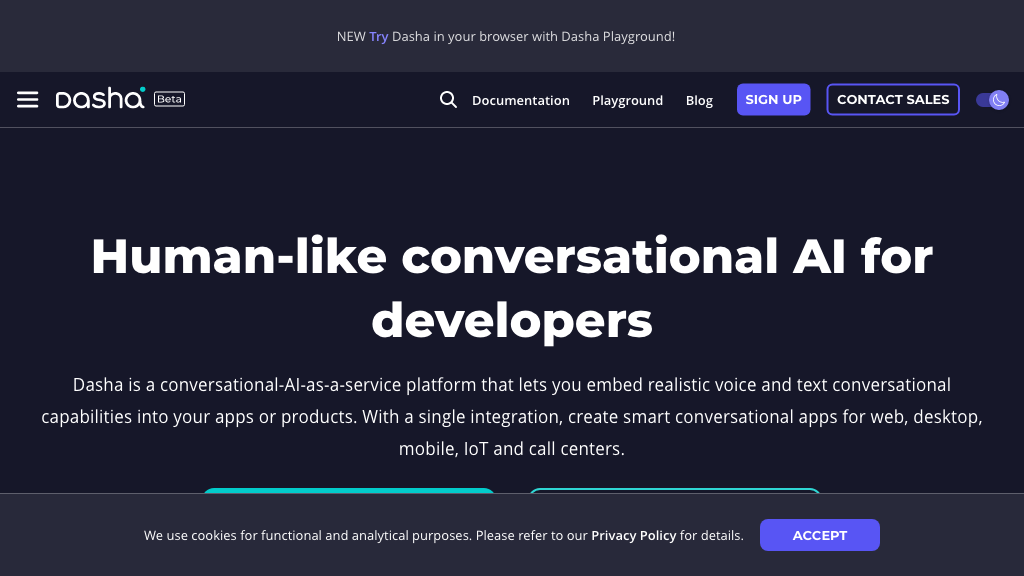The image size is (1024, 576).
Task: Click the NEW label in the announcement banner
Action: pyautogui.click(x=350, y=36)
